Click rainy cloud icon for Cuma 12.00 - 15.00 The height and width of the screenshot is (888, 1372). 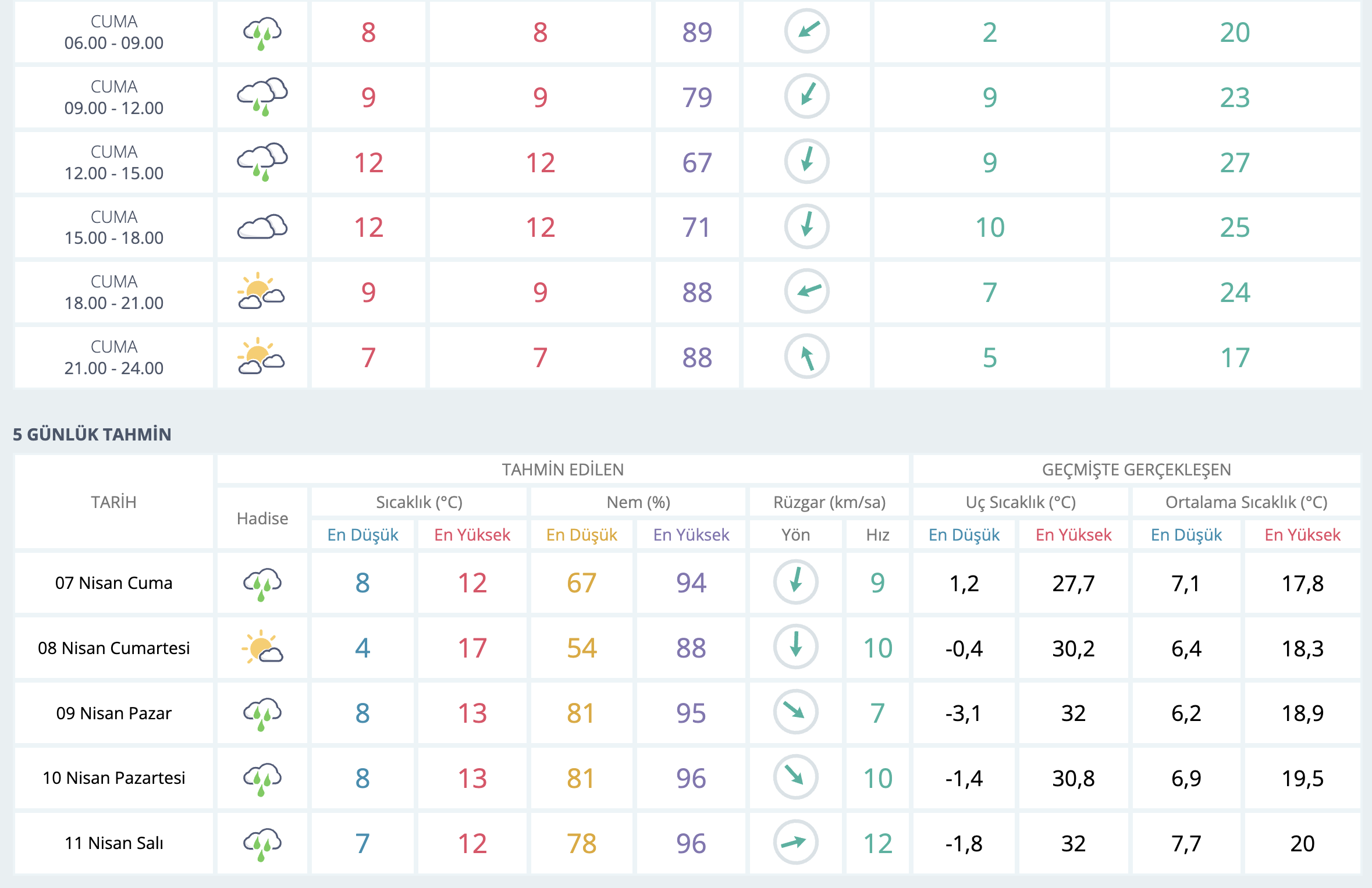[262, 162]
